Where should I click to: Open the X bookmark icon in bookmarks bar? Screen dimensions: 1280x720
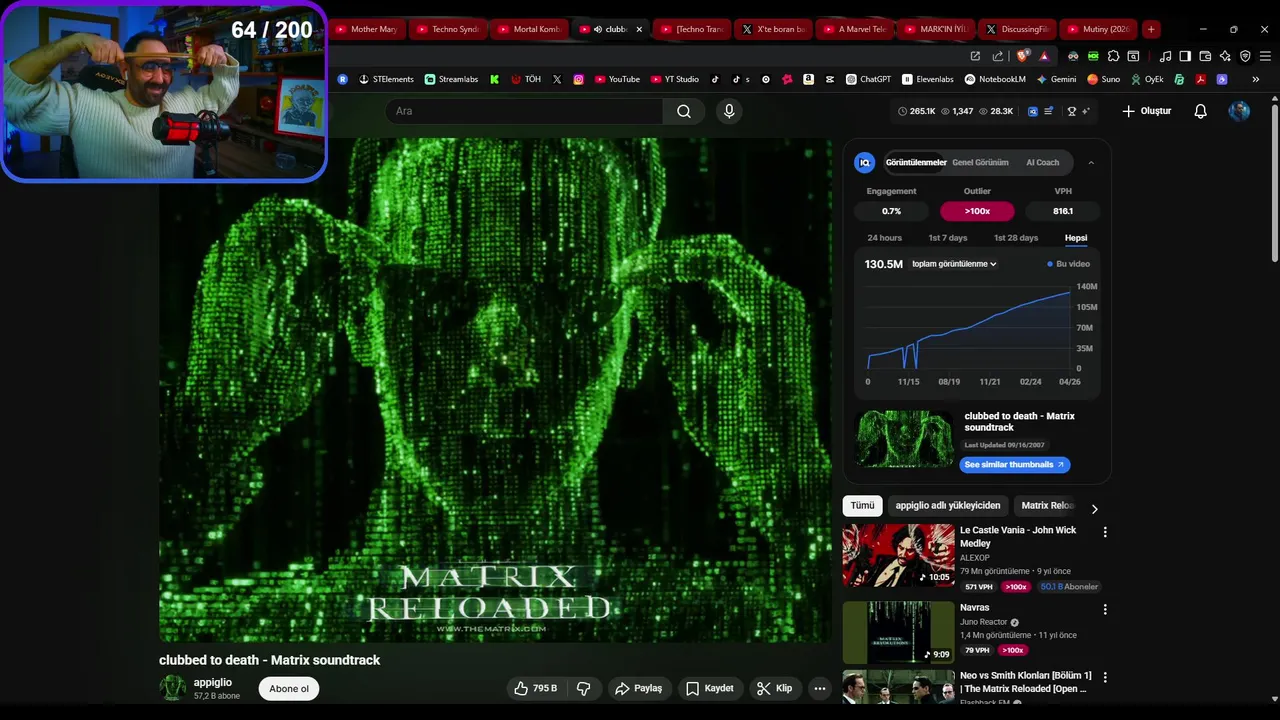click(x=557, y=79)
